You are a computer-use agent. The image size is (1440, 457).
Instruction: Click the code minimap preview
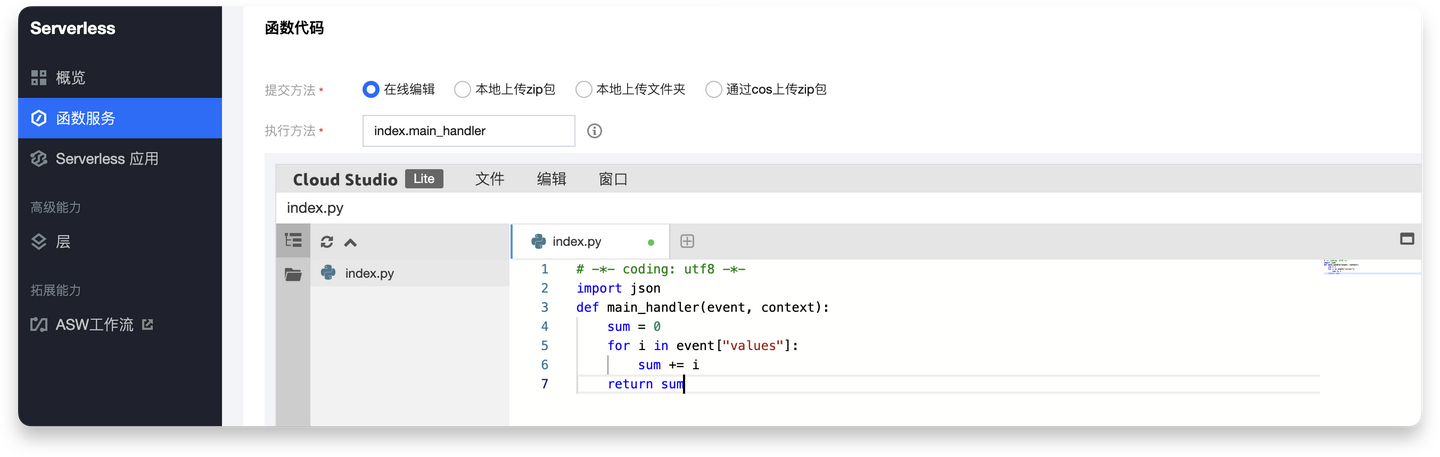1371,267
